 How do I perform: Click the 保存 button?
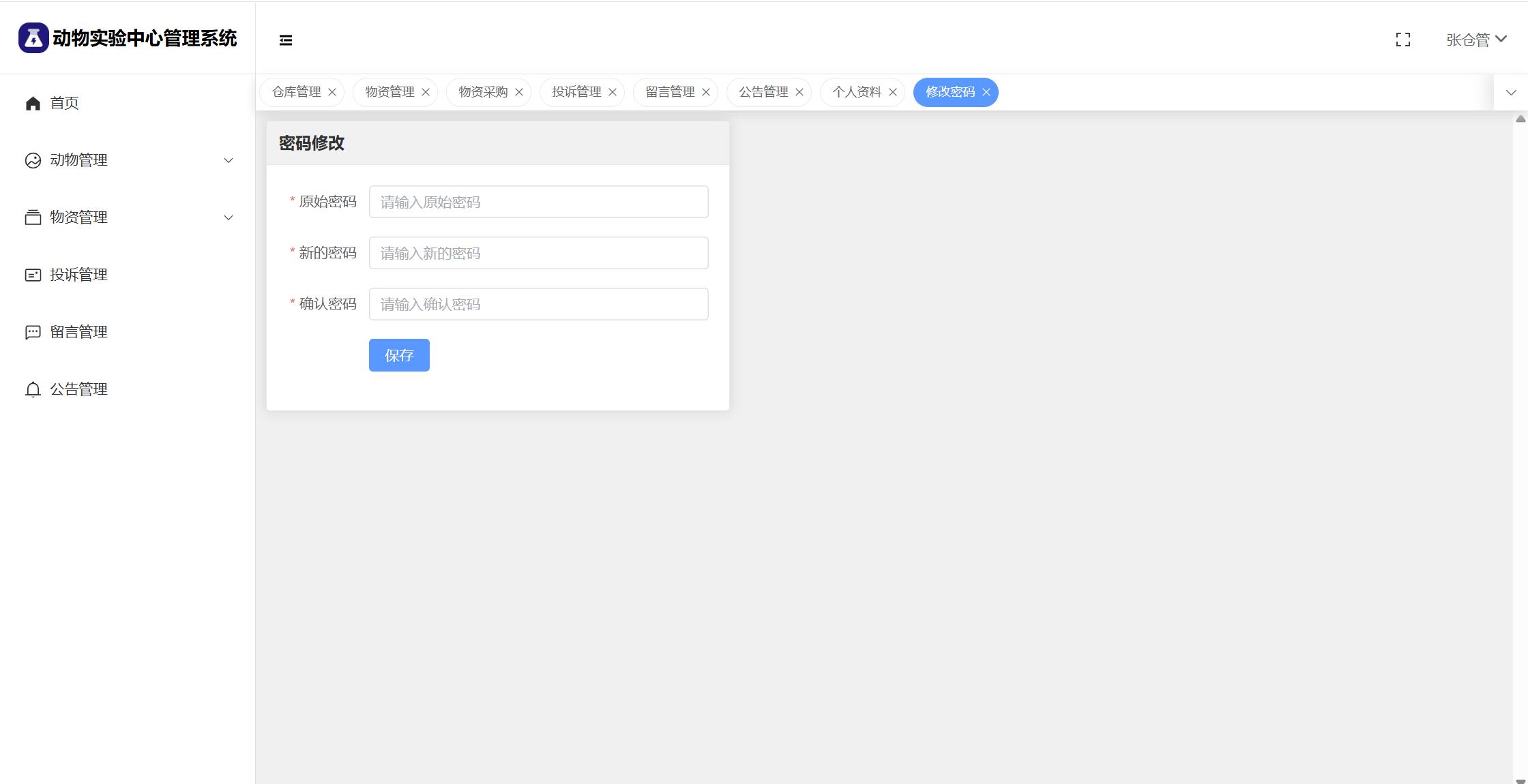[399, 355]
